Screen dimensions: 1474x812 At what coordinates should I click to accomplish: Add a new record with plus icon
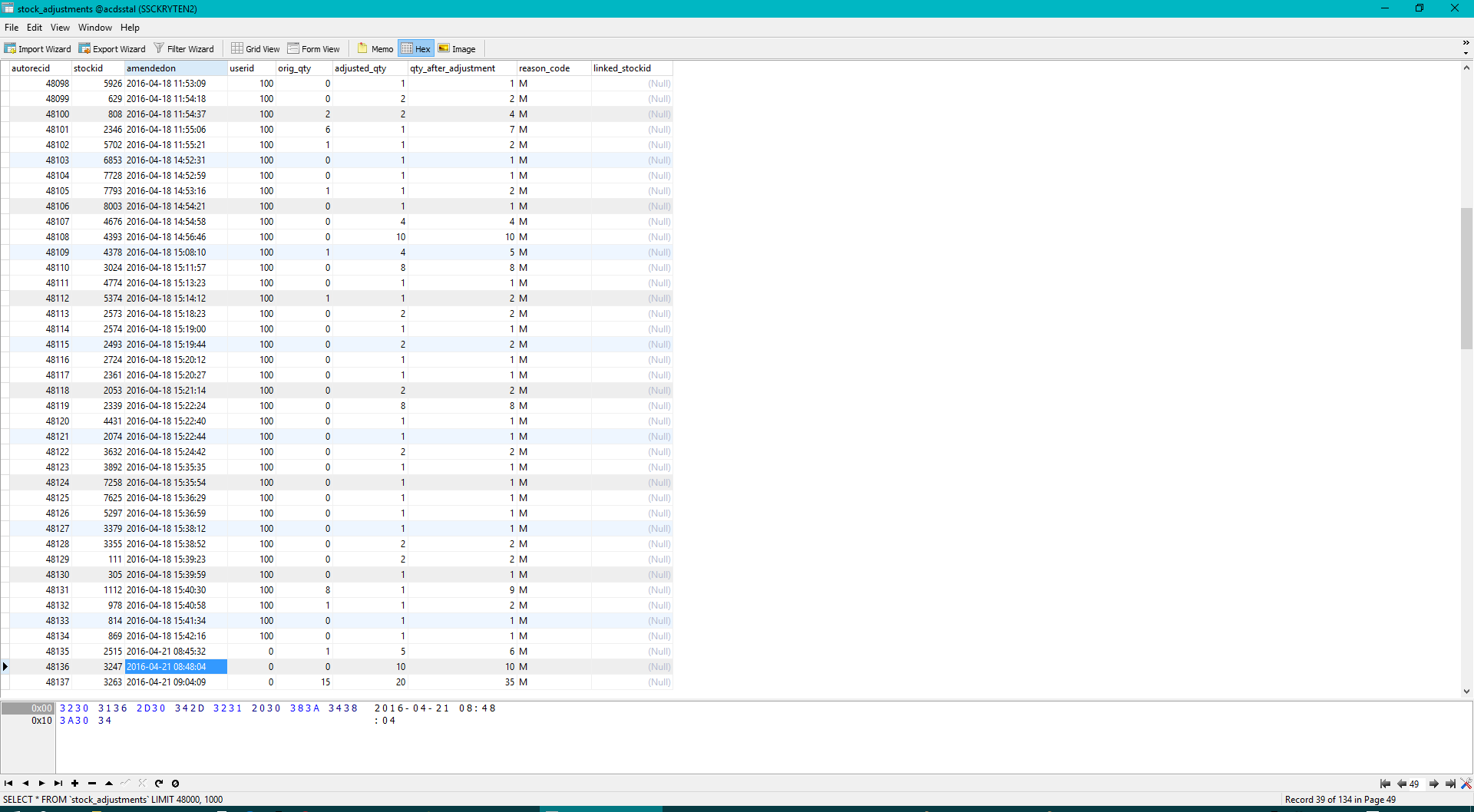(75, 784)
